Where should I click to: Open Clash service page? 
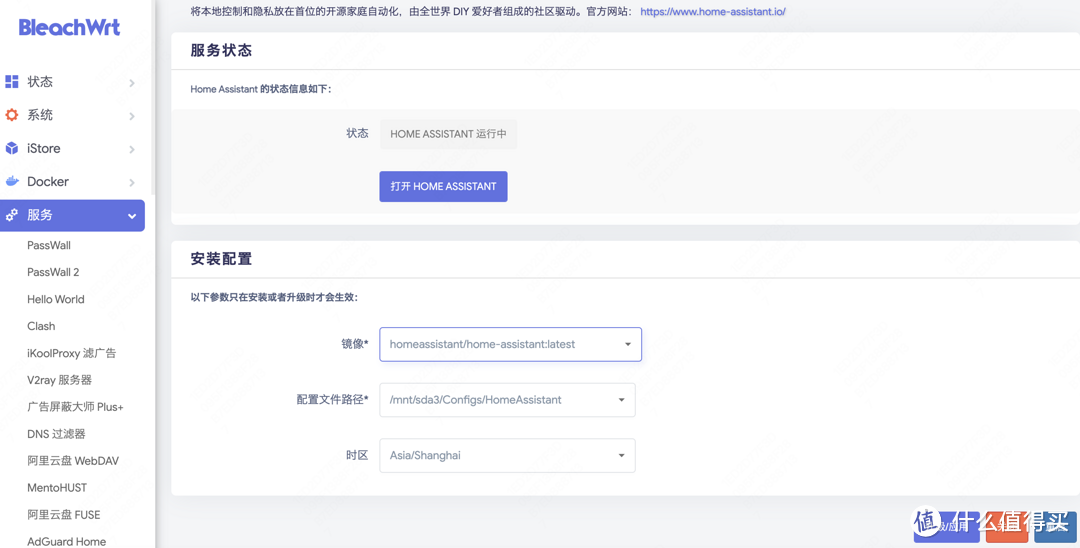point(41,326)
